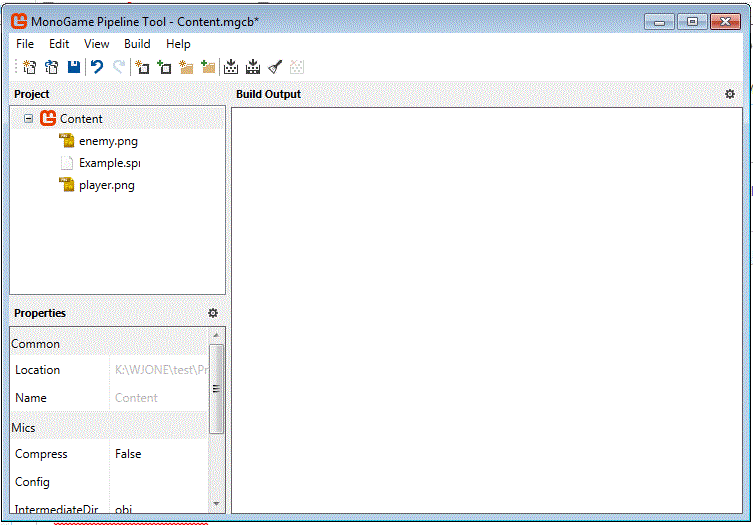Click the grayed-out Cancel Build icon
The width and height of the screenshot is (753, 525).
(297, 67)
